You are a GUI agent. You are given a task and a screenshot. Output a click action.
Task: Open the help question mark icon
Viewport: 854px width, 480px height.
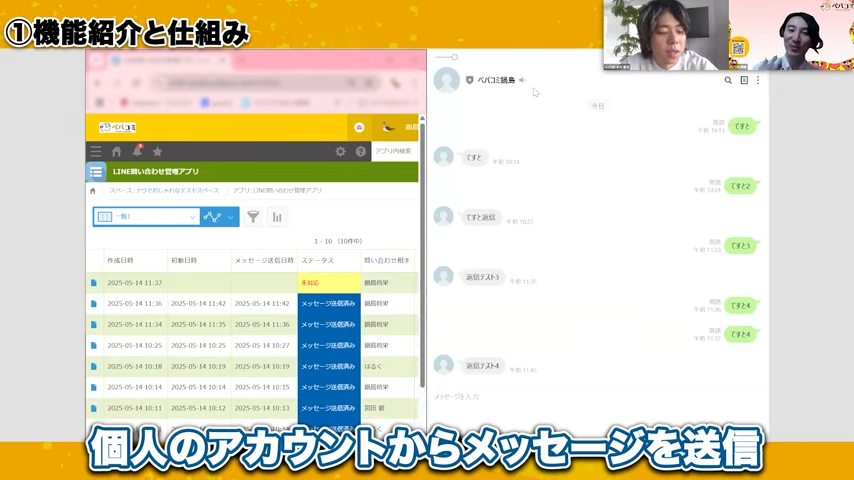[361, 151]
